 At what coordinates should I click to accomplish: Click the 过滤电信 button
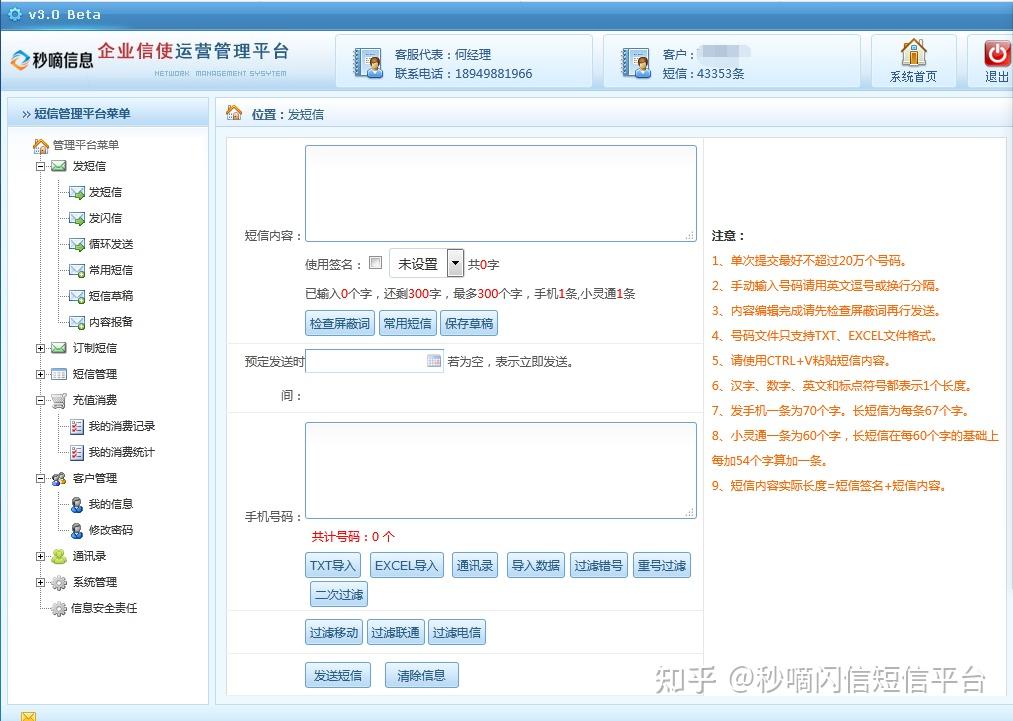point(457,632)
